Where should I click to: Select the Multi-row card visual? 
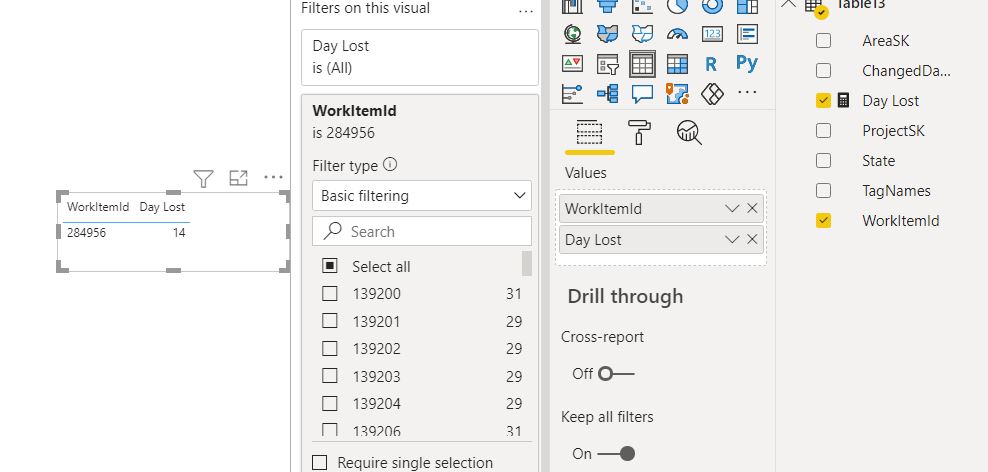coord(747,34)
